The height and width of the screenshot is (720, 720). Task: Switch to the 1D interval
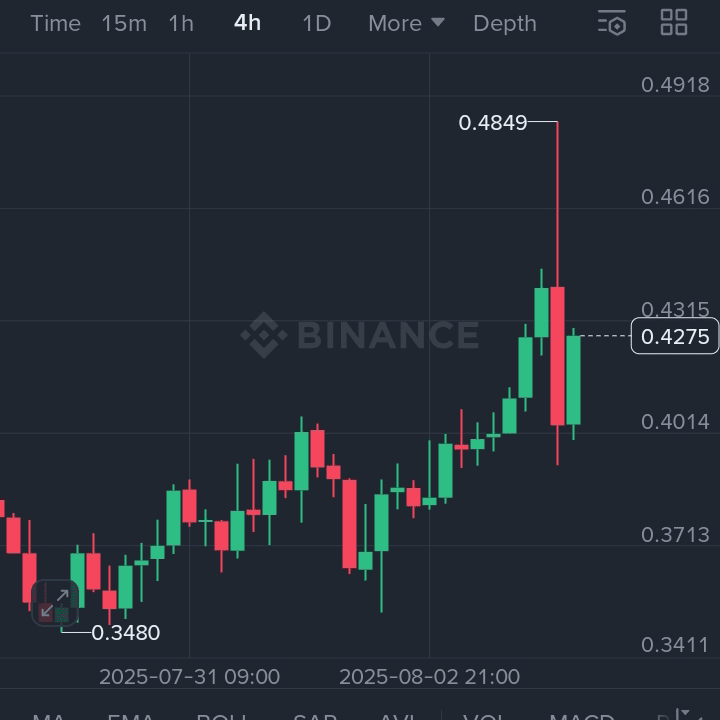[316, 23]
